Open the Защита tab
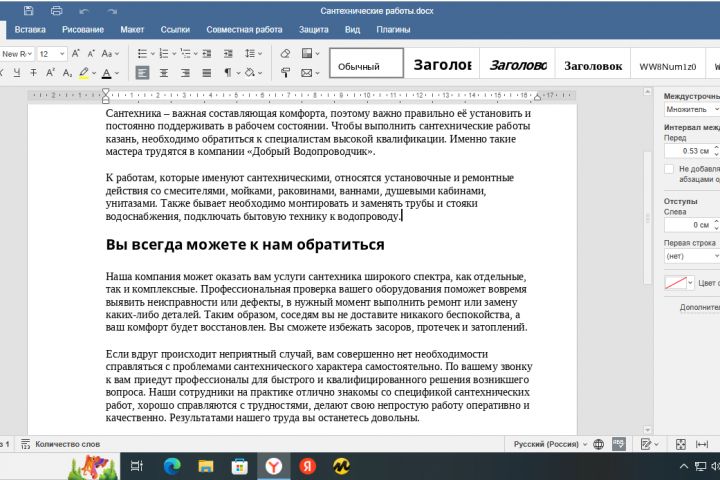Viewport: 720px width, 480px height. coord(314,29)
